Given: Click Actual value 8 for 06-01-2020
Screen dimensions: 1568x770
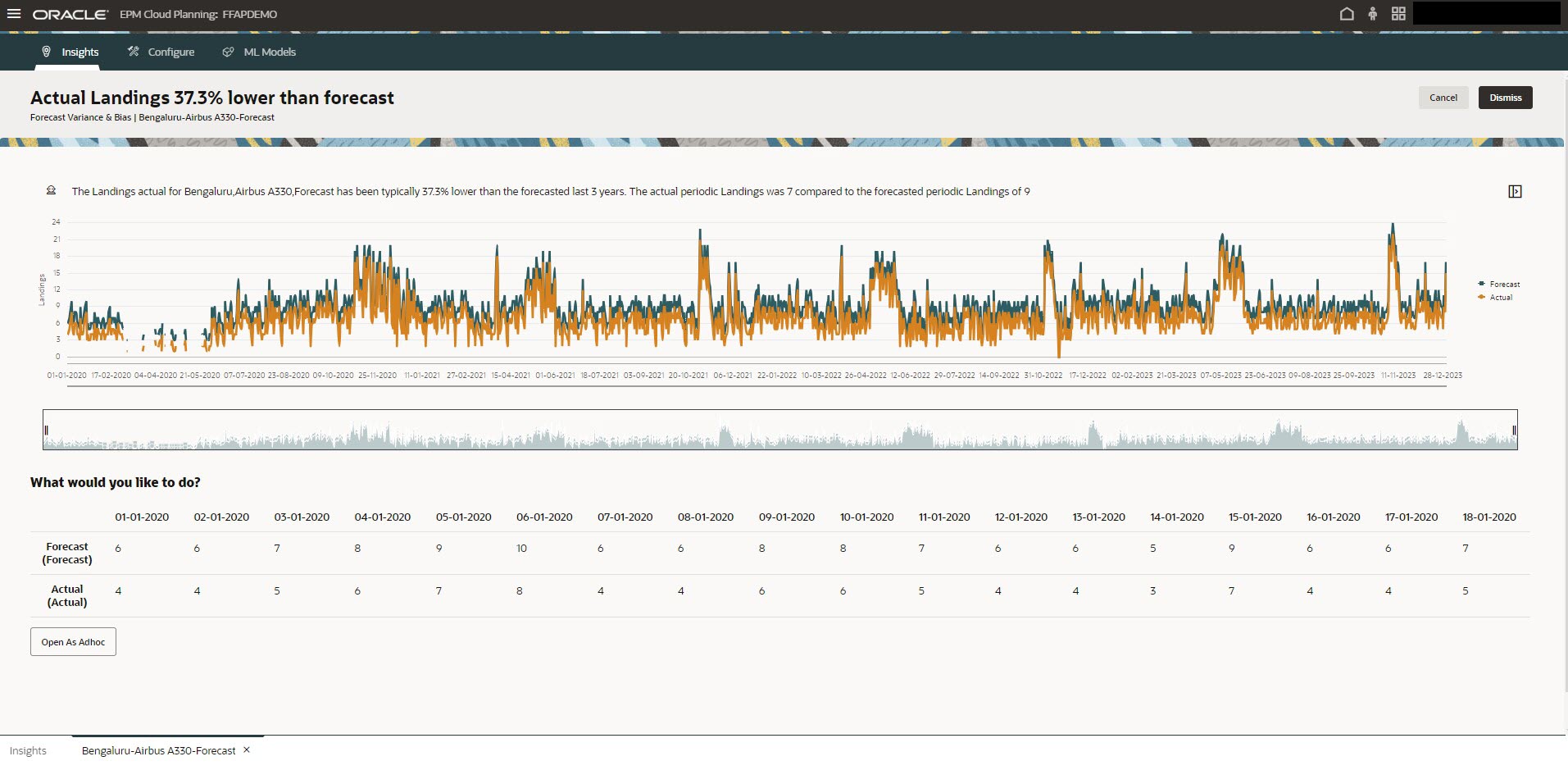Looking at the screenshot, I should [x=519, y=590].
